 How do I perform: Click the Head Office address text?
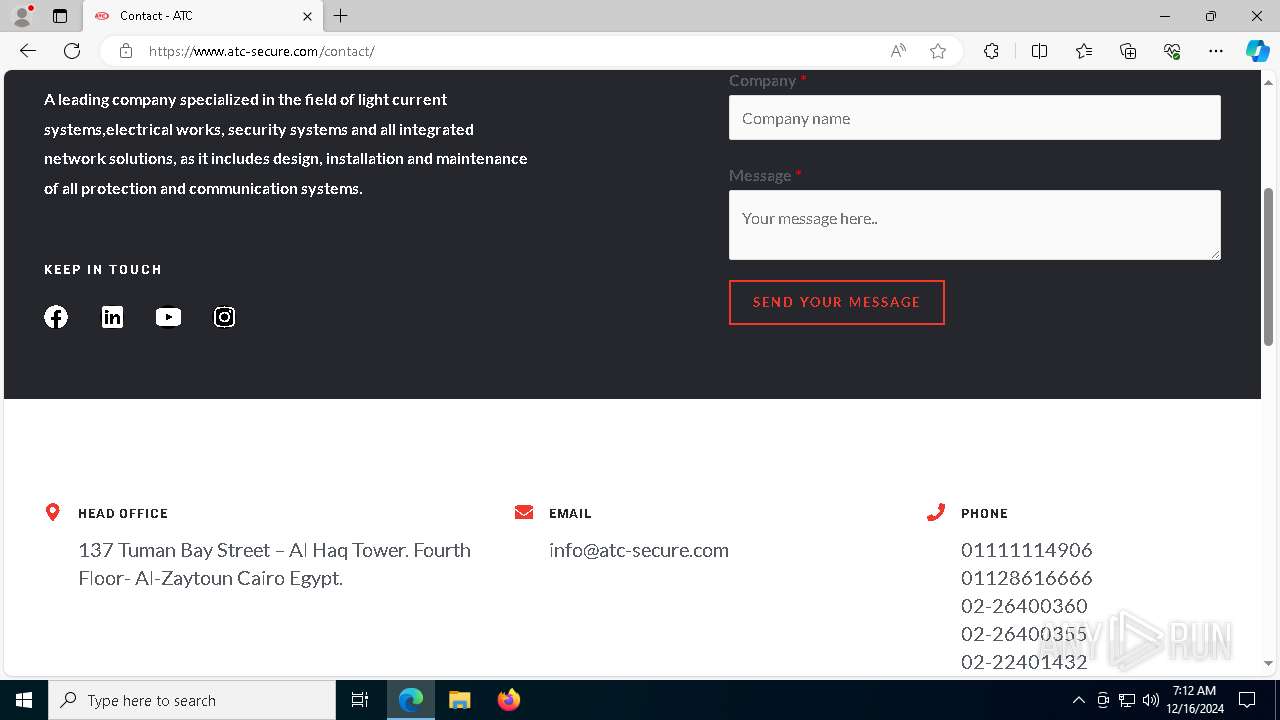(275, 564)
